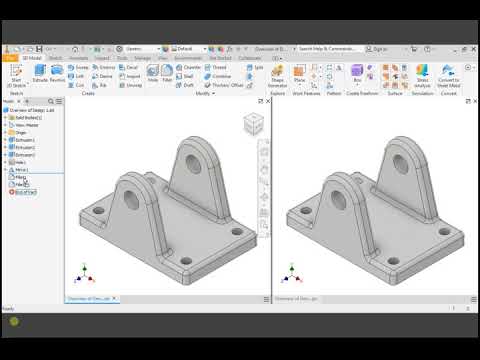The height and width of the screenshot is (360, 480).
Task: Select the Fillet tool
Action: (167, 74)
